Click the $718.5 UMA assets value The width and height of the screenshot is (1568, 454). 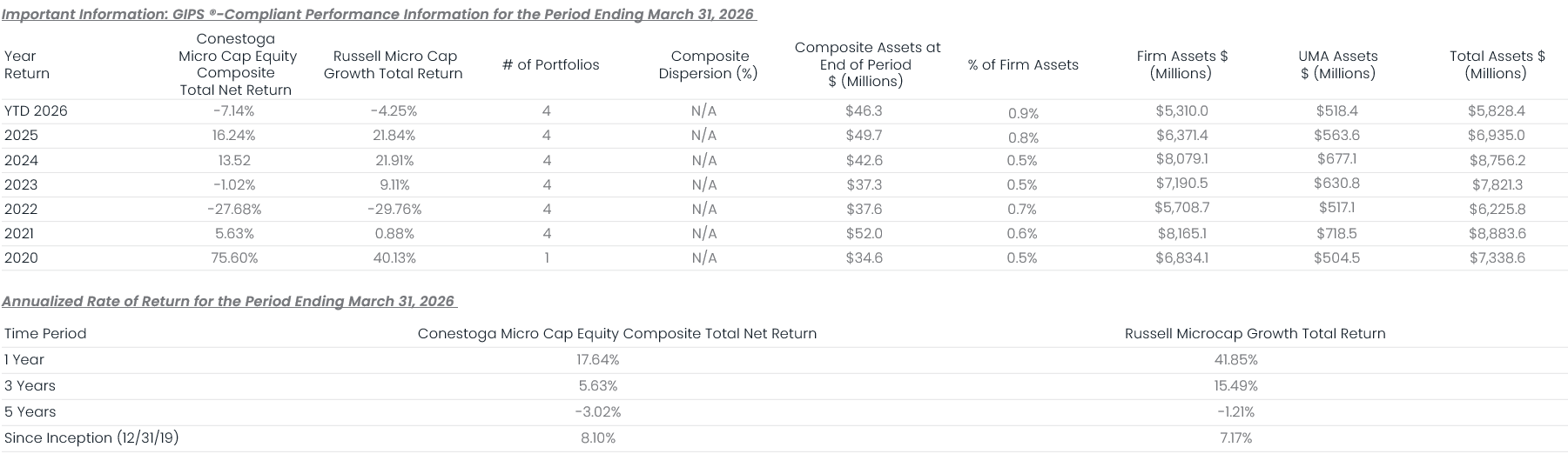1337,233
